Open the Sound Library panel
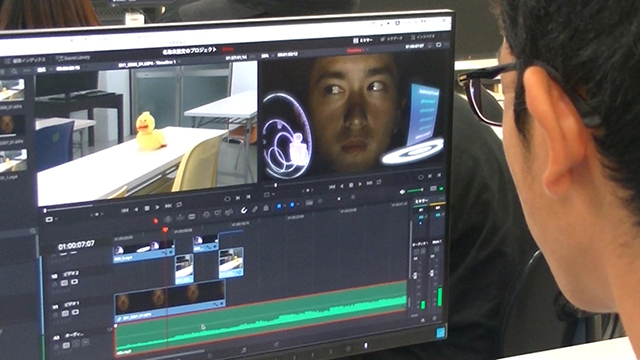 [x=73, y=58]
